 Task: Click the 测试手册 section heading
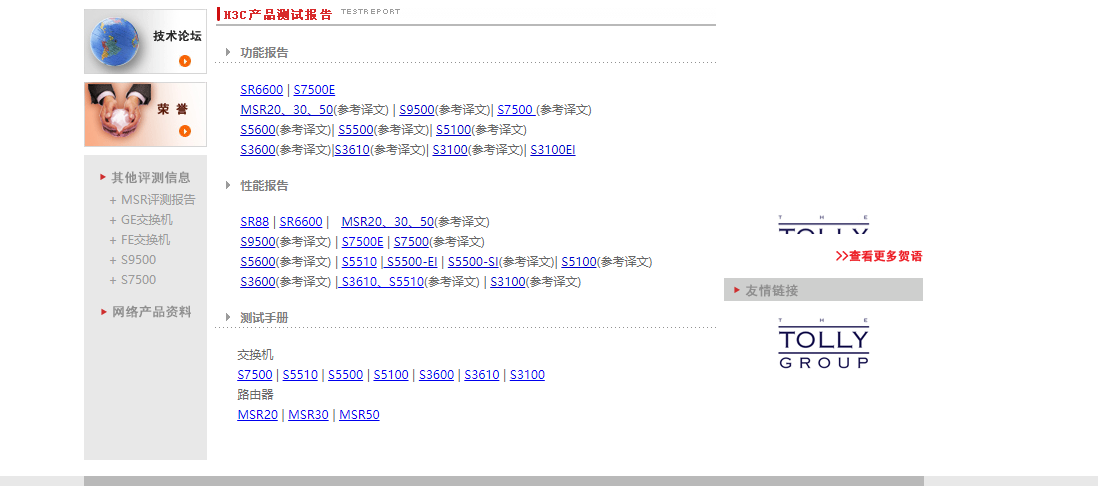pos(264,318)
